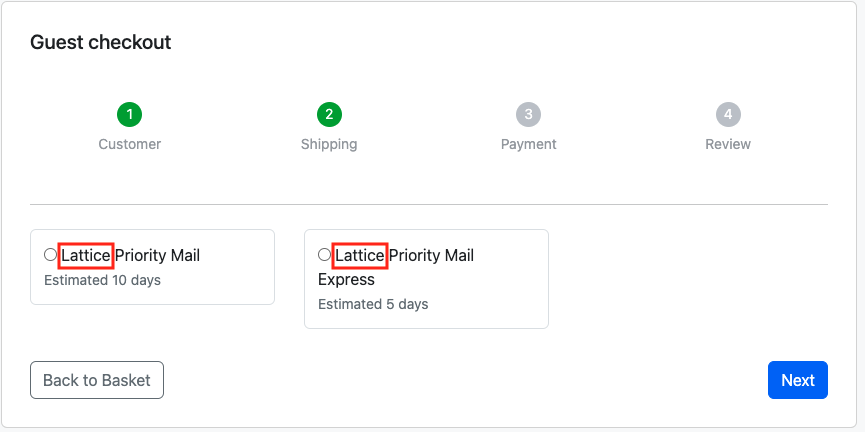Select the gray step 3 circle
This screenshot has width=865, height=432.
pyautogui.click(x=528, y=115)
